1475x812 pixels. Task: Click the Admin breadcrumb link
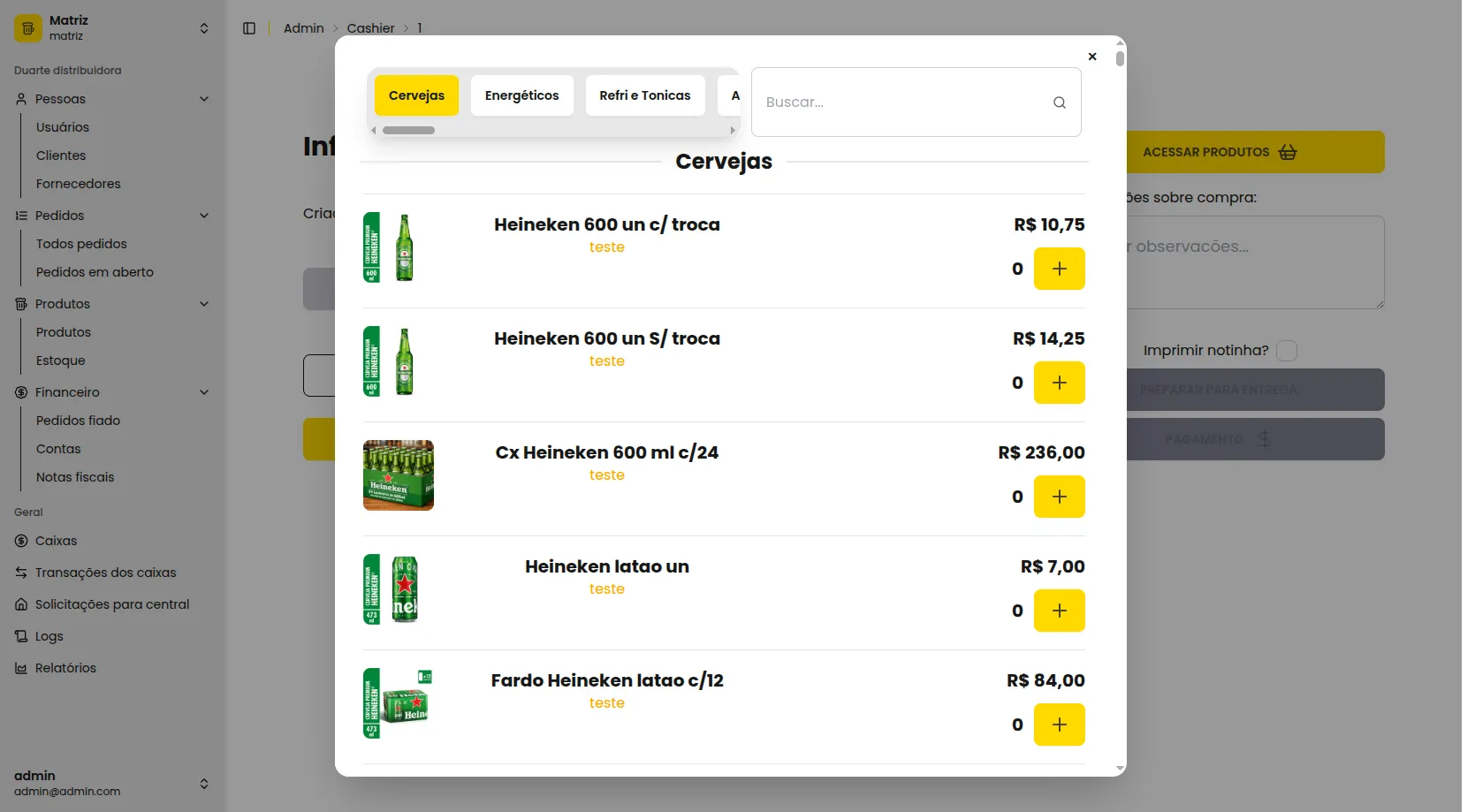tap(304, 28)
